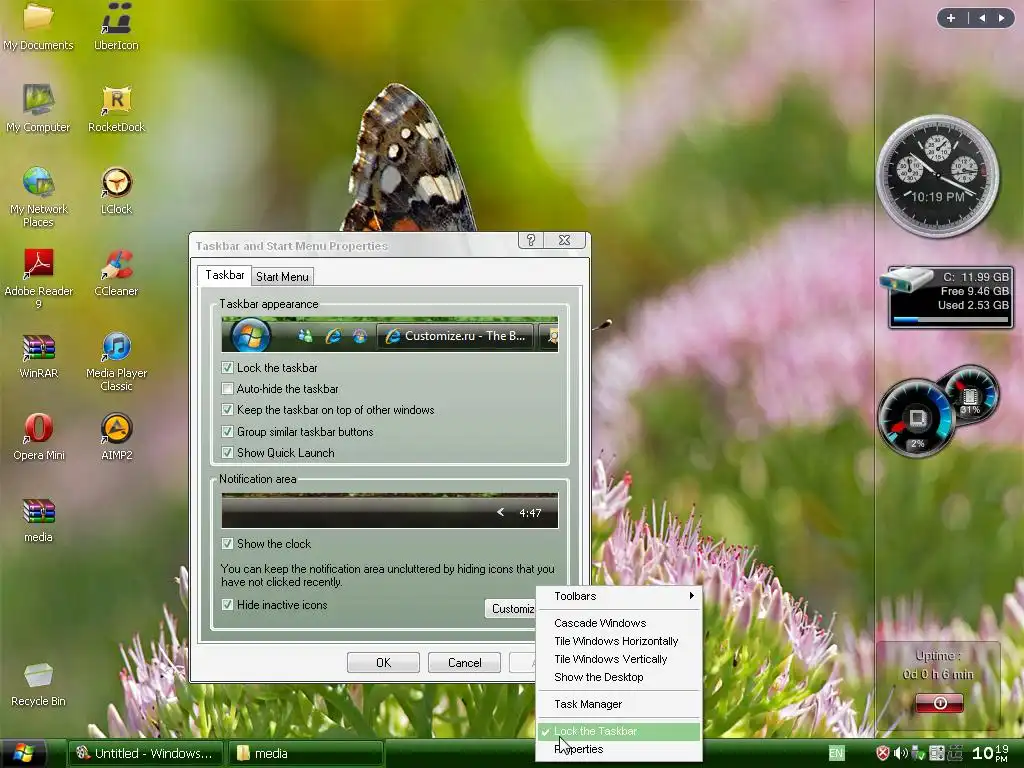The width and height of the screenshot is (1024, 768).
Task: Select the UberIcon desktop shortcut
Action: 116,26
